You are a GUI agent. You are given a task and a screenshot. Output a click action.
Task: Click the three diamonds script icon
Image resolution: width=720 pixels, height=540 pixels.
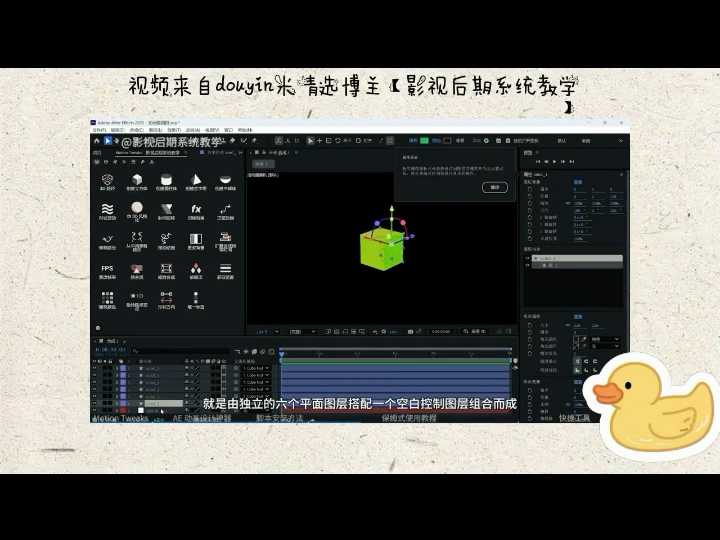[196, 268]
